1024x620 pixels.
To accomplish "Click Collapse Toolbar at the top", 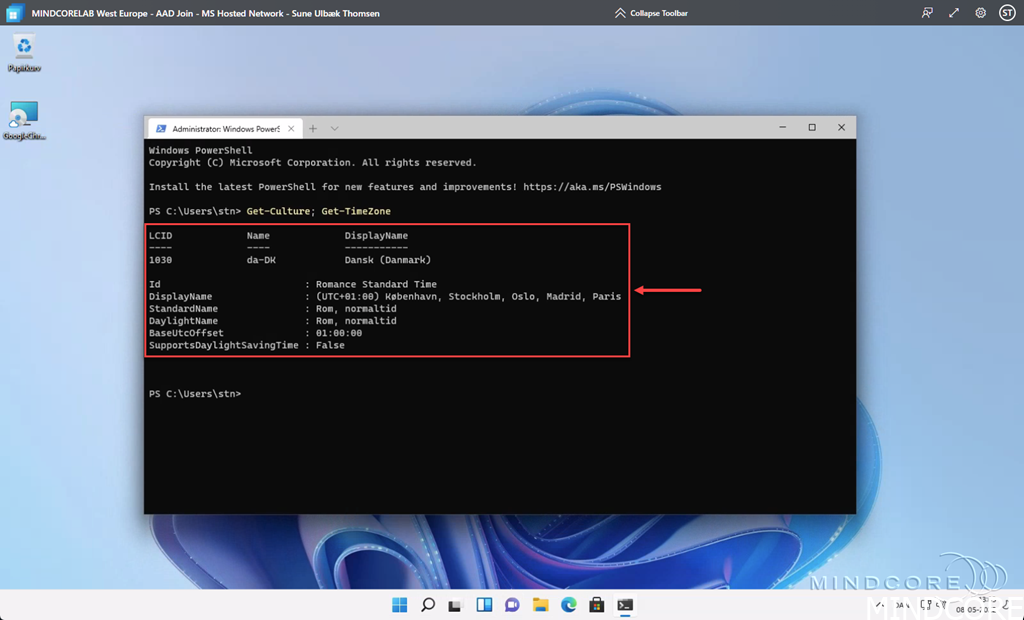I will (651, 13).
